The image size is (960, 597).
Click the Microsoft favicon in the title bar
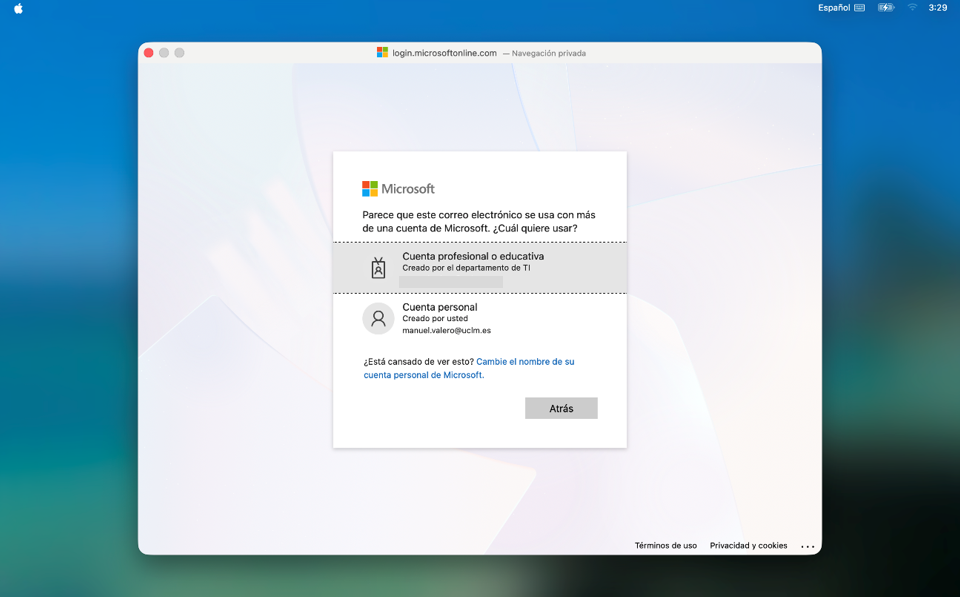pyautogui.click(x=382, y=53)
